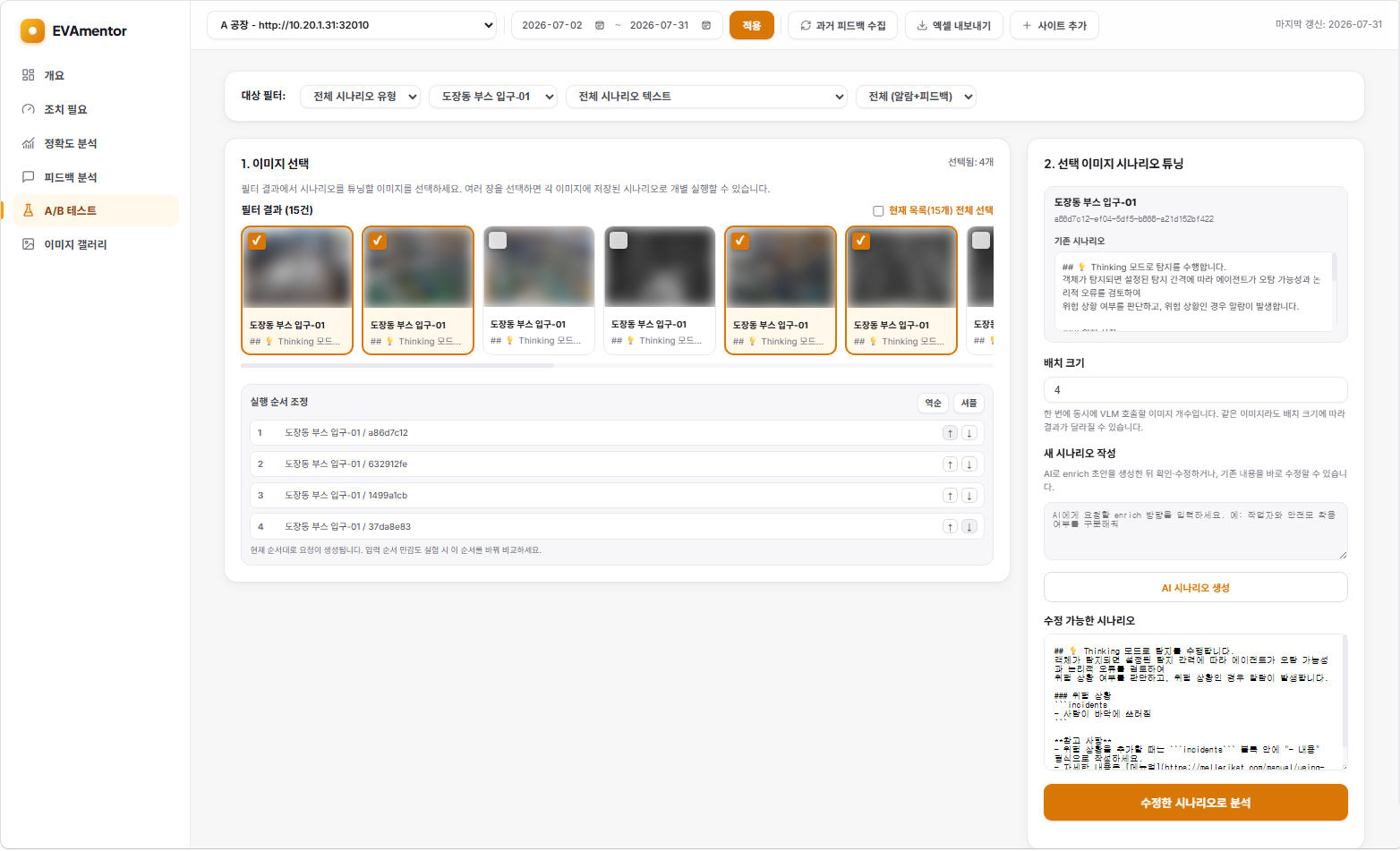This screenshot has width=1400, height=851.
Task: Click the 선택됨: 4개 label
Action: tap(971, 162)
